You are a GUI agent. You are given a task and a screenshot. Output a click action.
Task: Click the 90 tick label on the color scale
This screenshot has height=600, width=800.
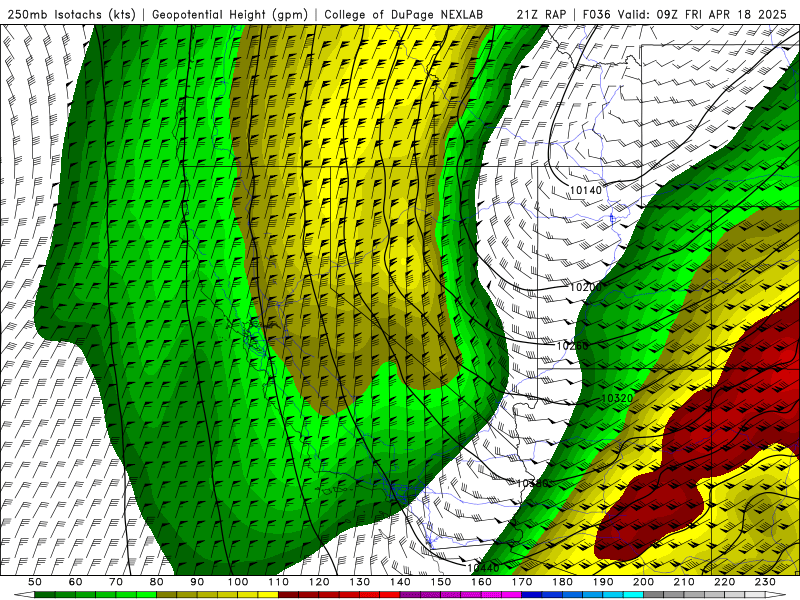[x=197, y=582]
